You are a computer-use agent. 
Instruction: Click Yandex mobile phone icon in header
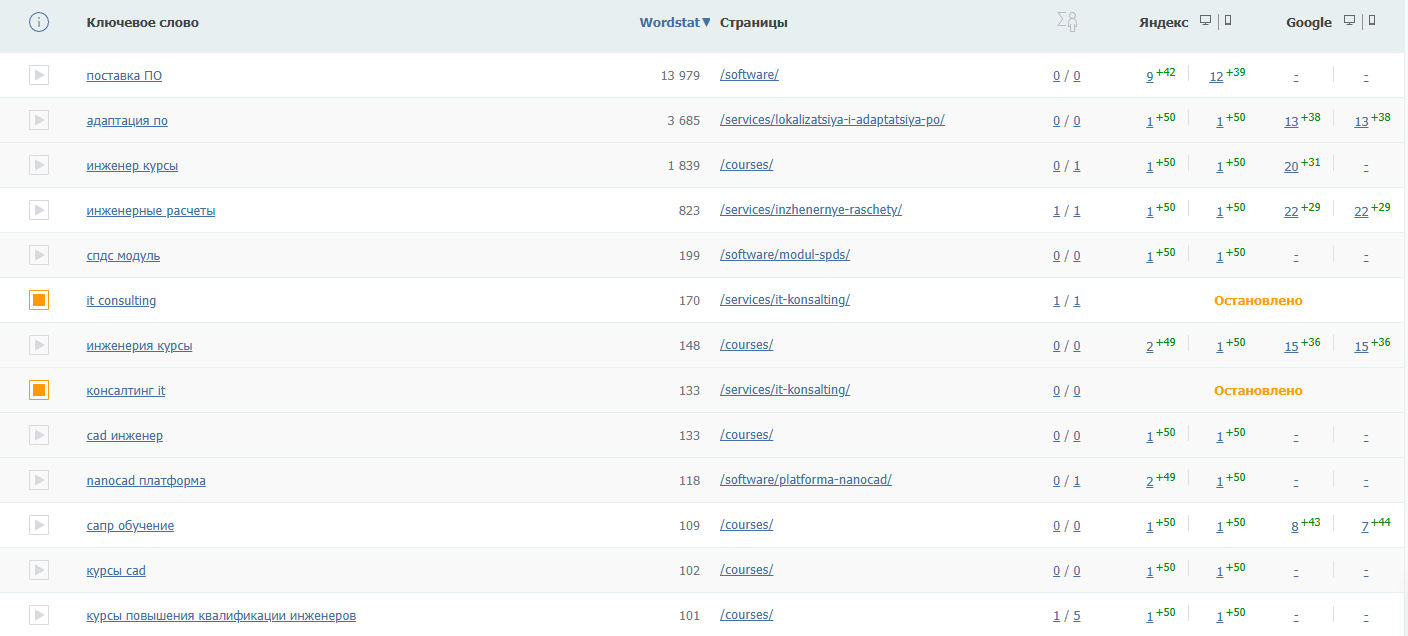click(x=1228, y=21)
